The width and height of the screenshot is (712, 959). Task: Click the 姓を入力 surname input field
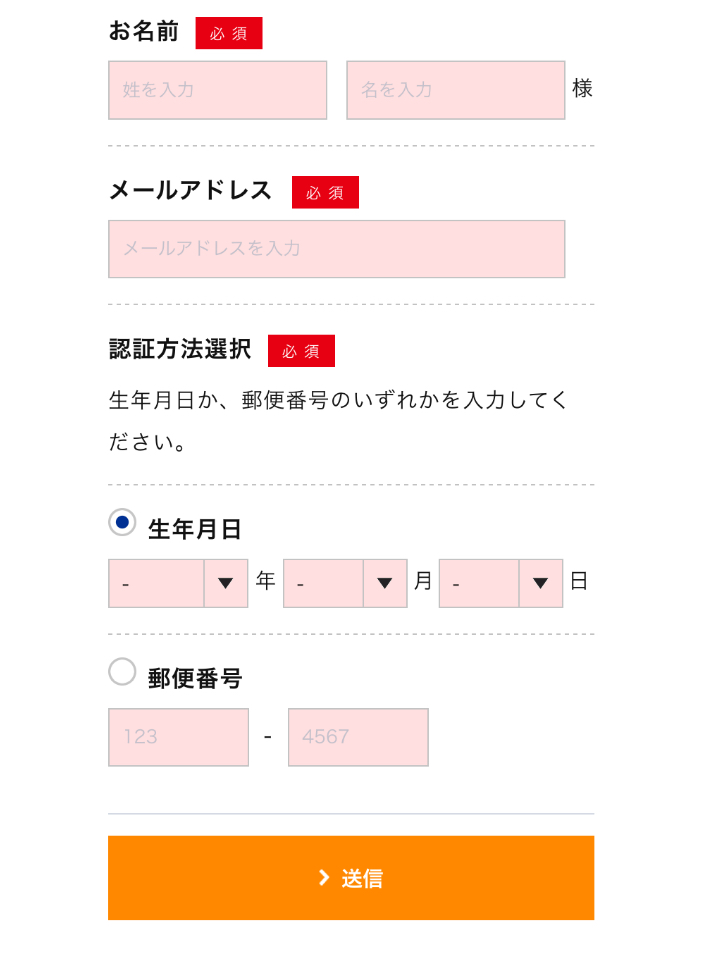[x=217, y=90]
